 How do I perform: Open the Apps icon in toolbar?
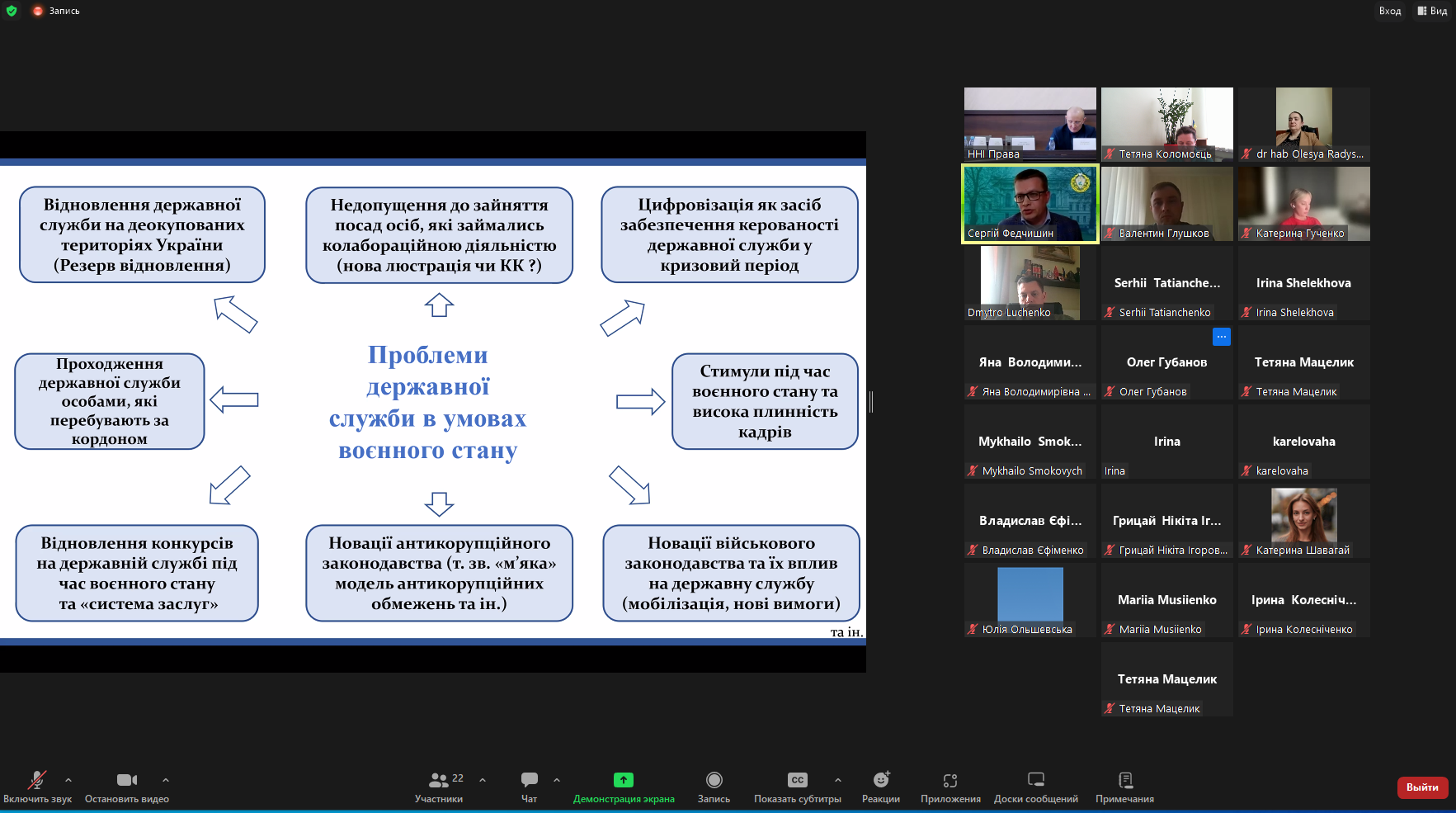950,780
